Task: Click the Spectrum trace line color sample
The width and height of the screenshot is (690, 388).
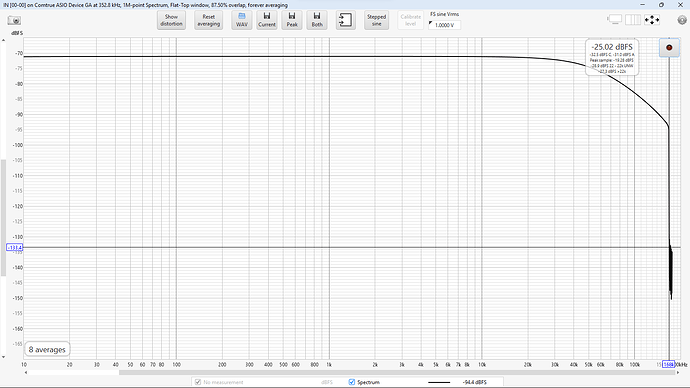Action: point(439,382)
